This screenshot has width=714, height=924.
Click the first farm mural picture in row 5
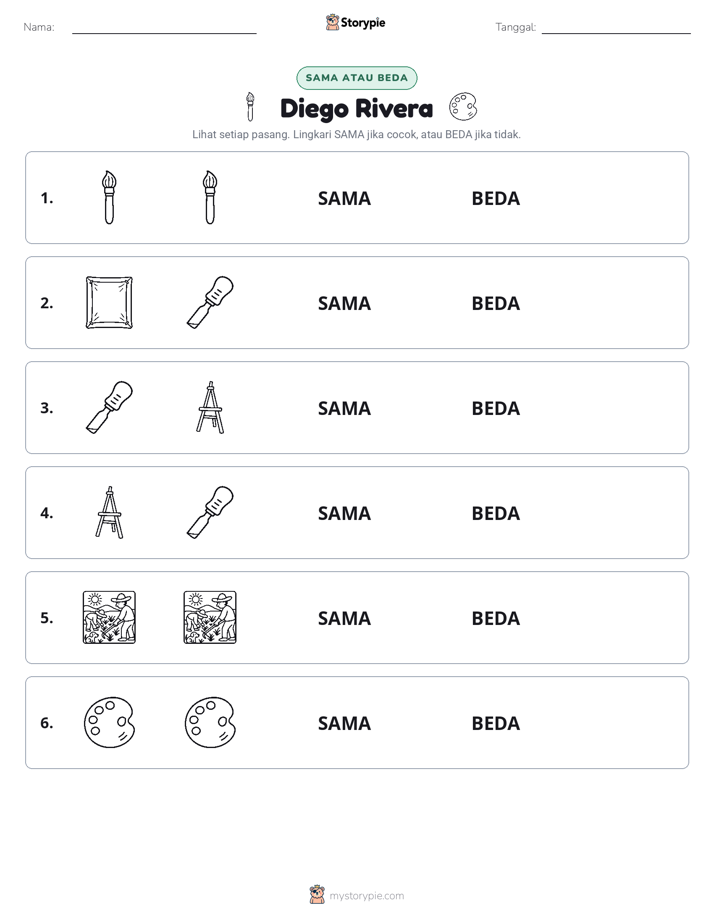pos(109,617)
